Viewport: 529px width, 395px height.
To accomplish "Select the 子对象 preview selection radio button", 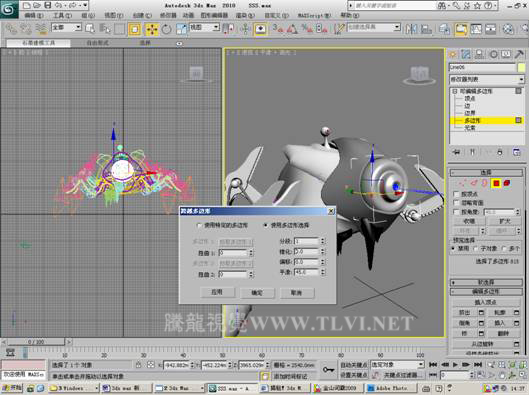I will tap(475, 249).
